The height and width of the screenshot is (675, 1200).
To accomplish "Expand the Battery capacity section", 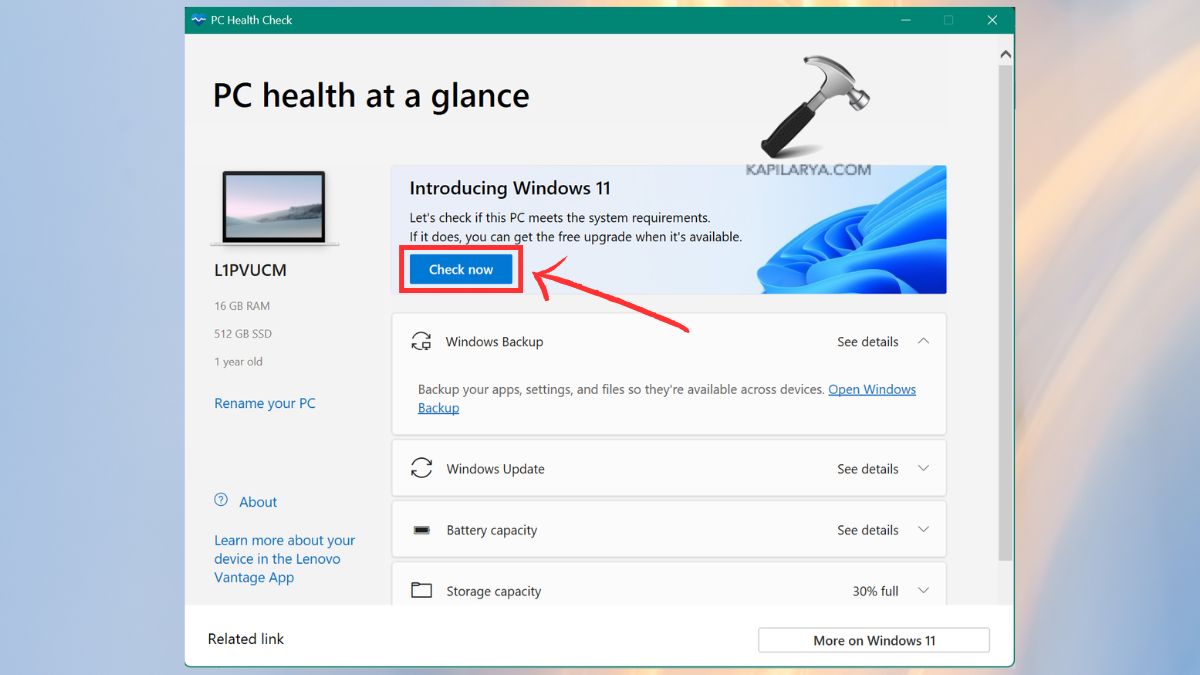I will coord(922,529).
